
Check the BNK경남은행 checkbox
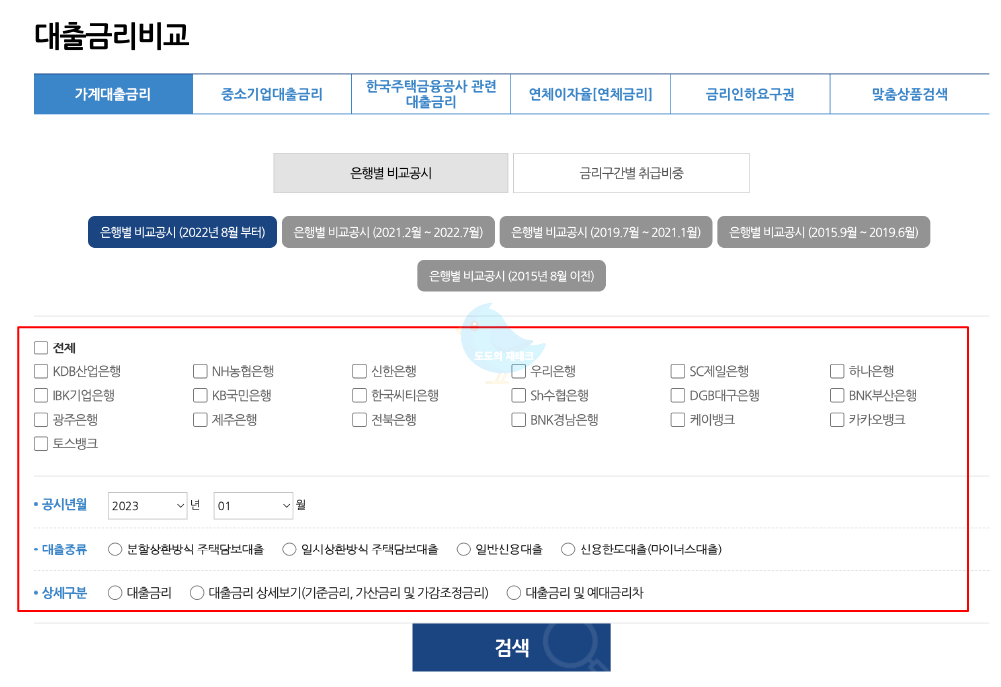pyautogui.click(x=518, y=420)
